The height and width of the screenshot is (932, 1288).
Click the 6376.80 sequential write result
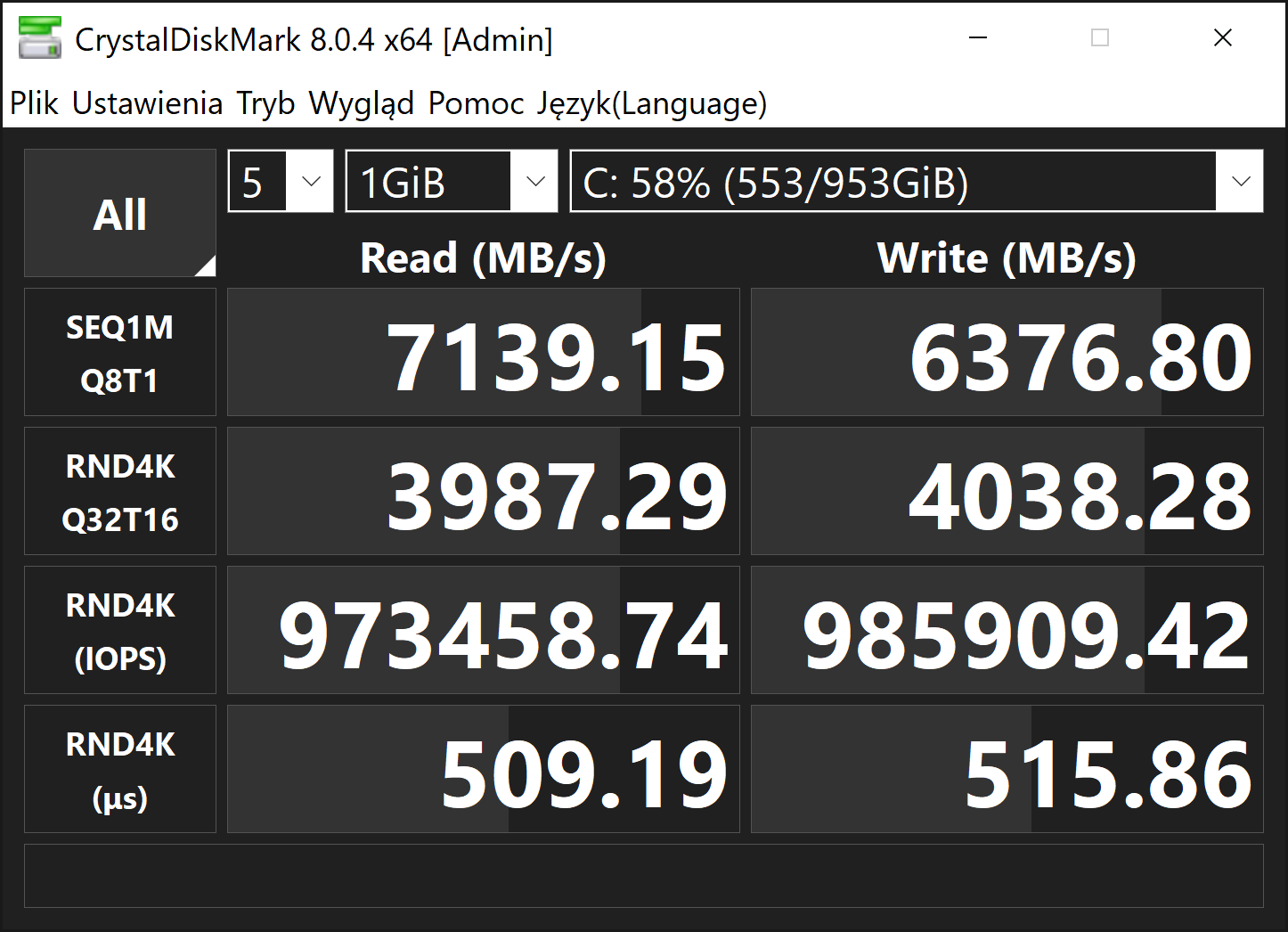click(1007, 353)
